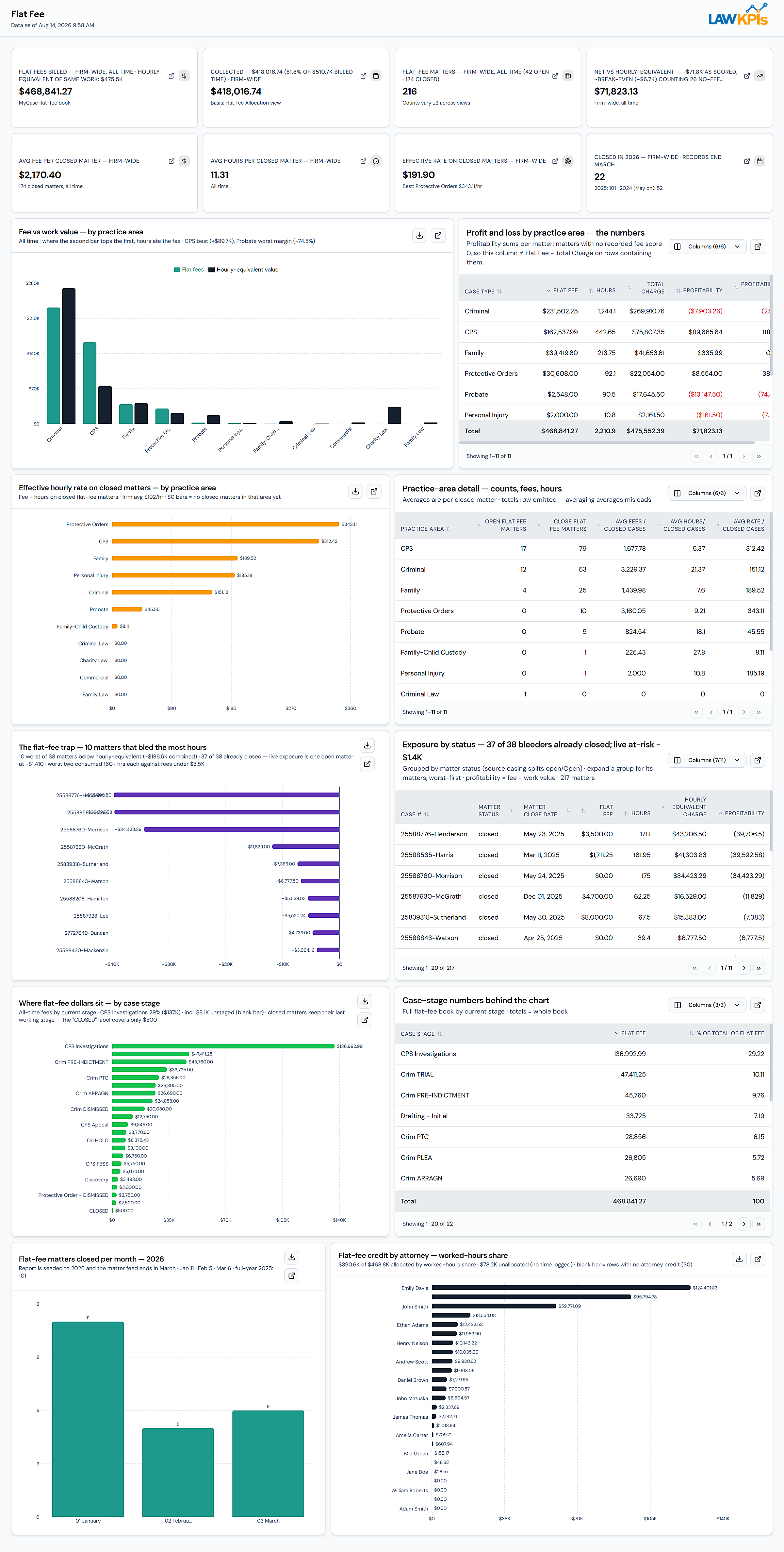Go to next page in Case-stage numbers table
Viewport: 784px width, 1552px height.
(744, 1224)
